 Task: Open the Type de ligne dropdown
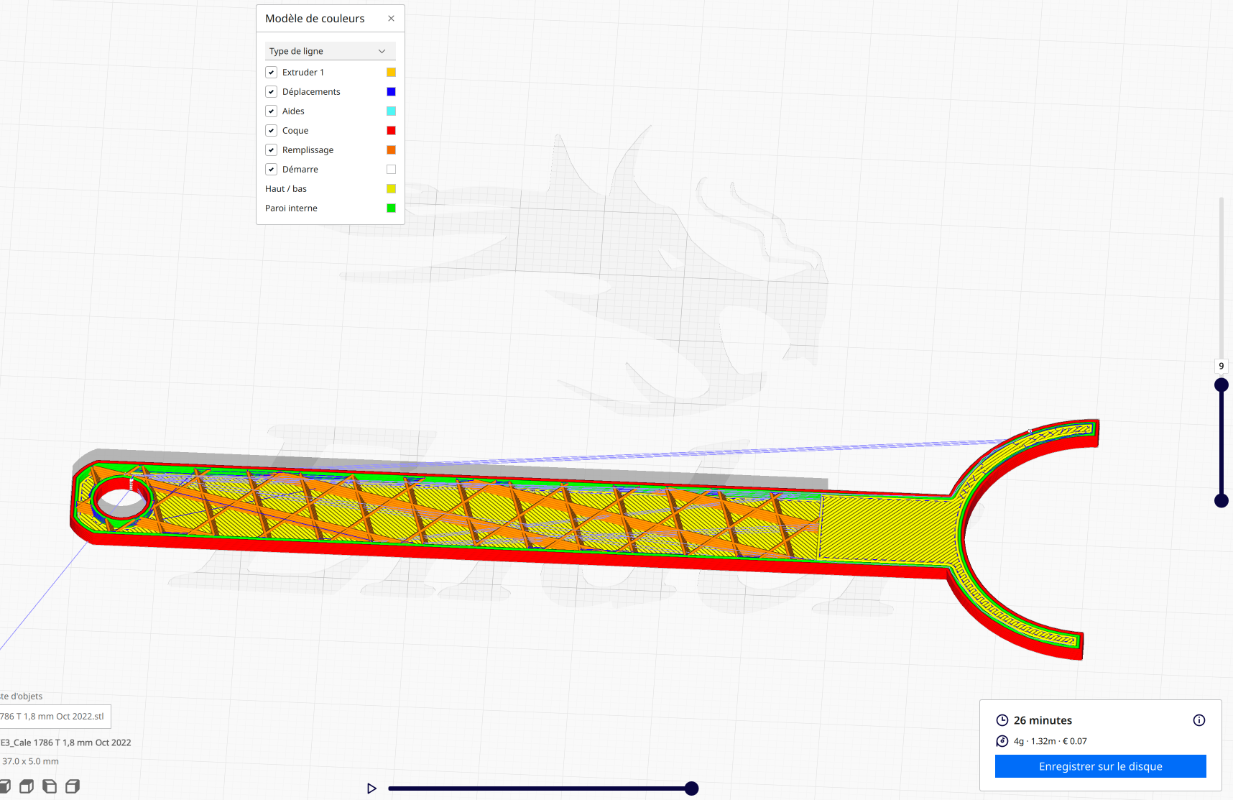click(330, 51)
